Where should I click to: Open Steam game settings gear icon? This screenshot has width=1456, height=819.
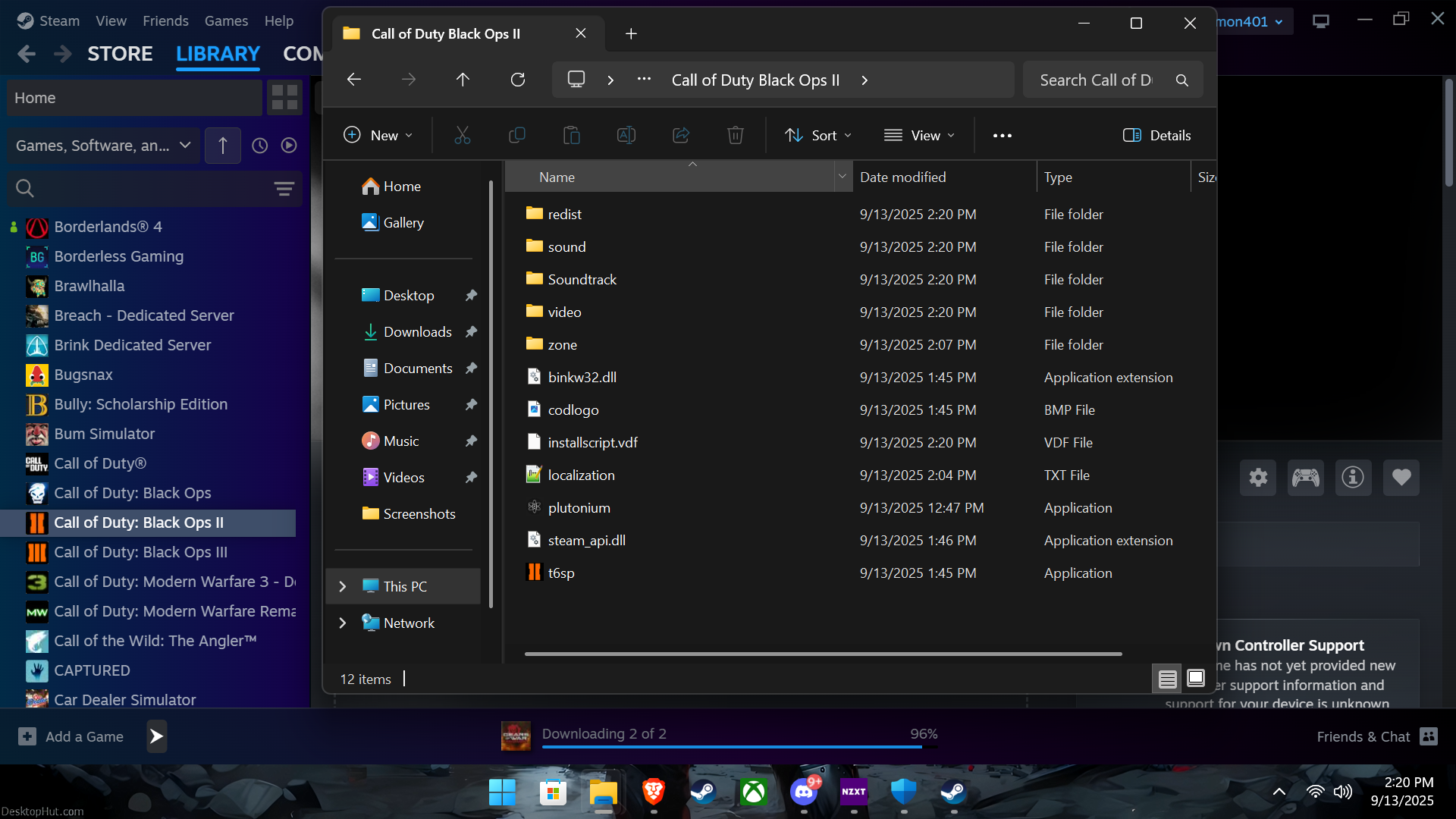point(1258,478)
